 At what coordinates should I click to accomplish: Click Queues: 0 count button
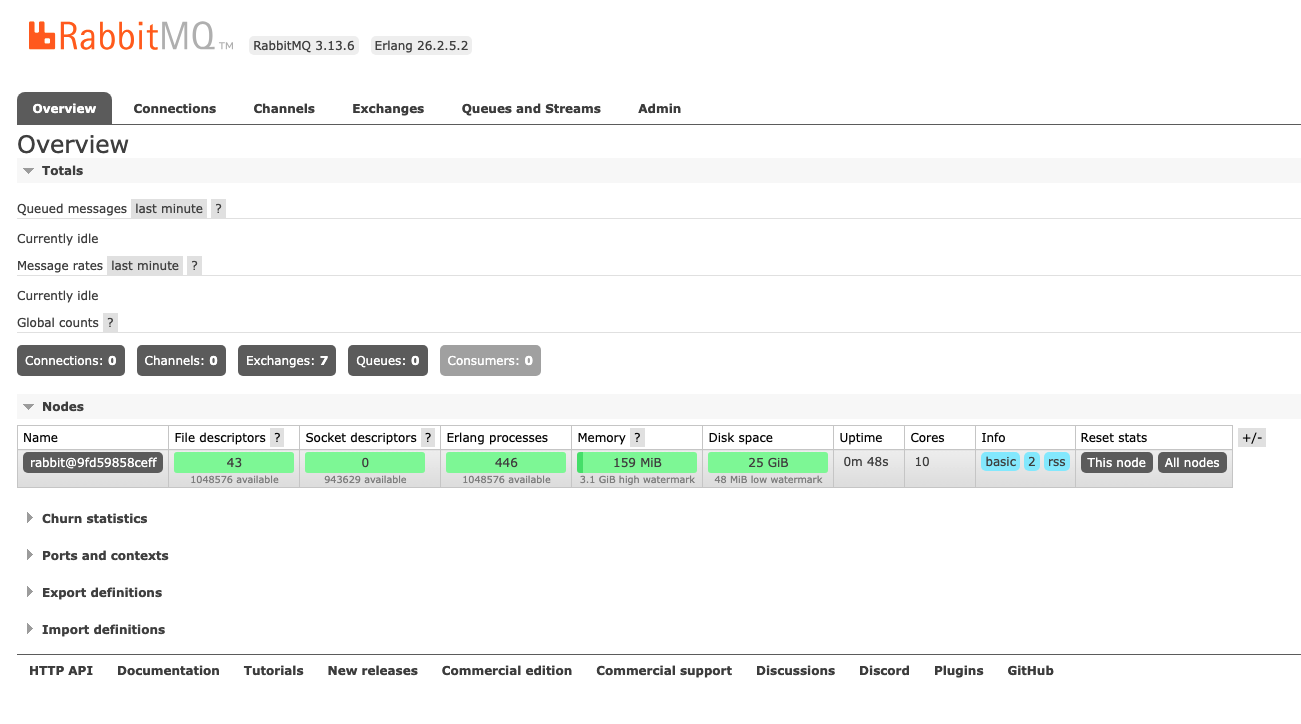[x=388, y=361]
